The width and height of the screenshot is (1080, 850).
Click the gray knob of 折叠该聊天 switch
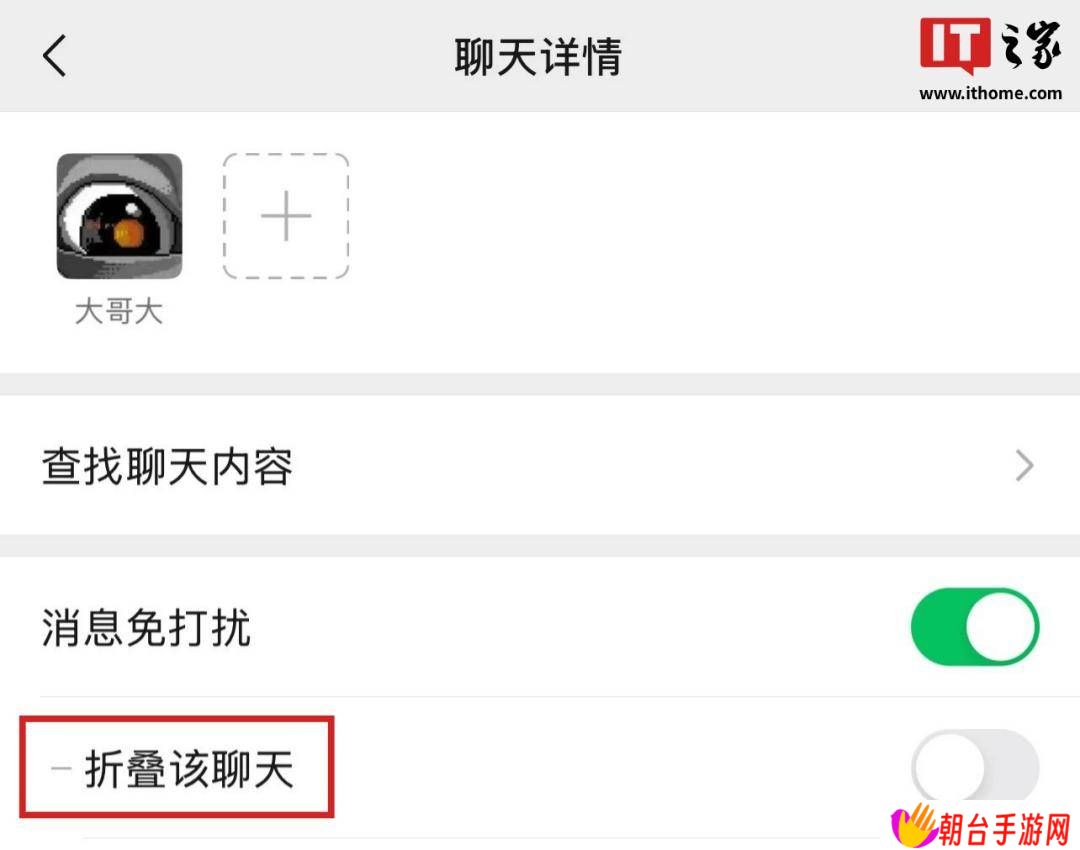click(950, 767)
